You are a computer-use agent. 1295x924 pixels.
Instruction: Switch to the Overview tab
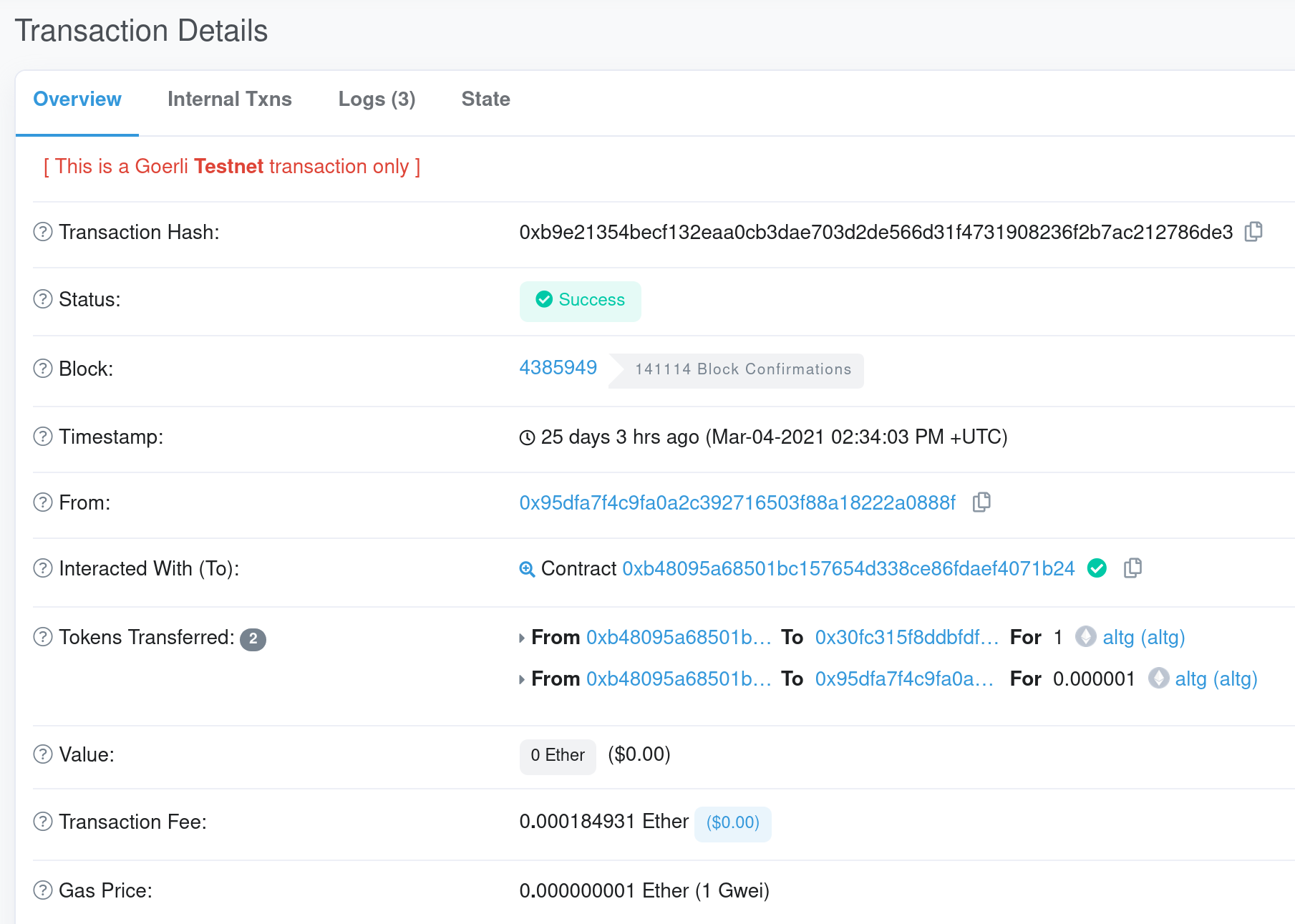coord(77,99)
